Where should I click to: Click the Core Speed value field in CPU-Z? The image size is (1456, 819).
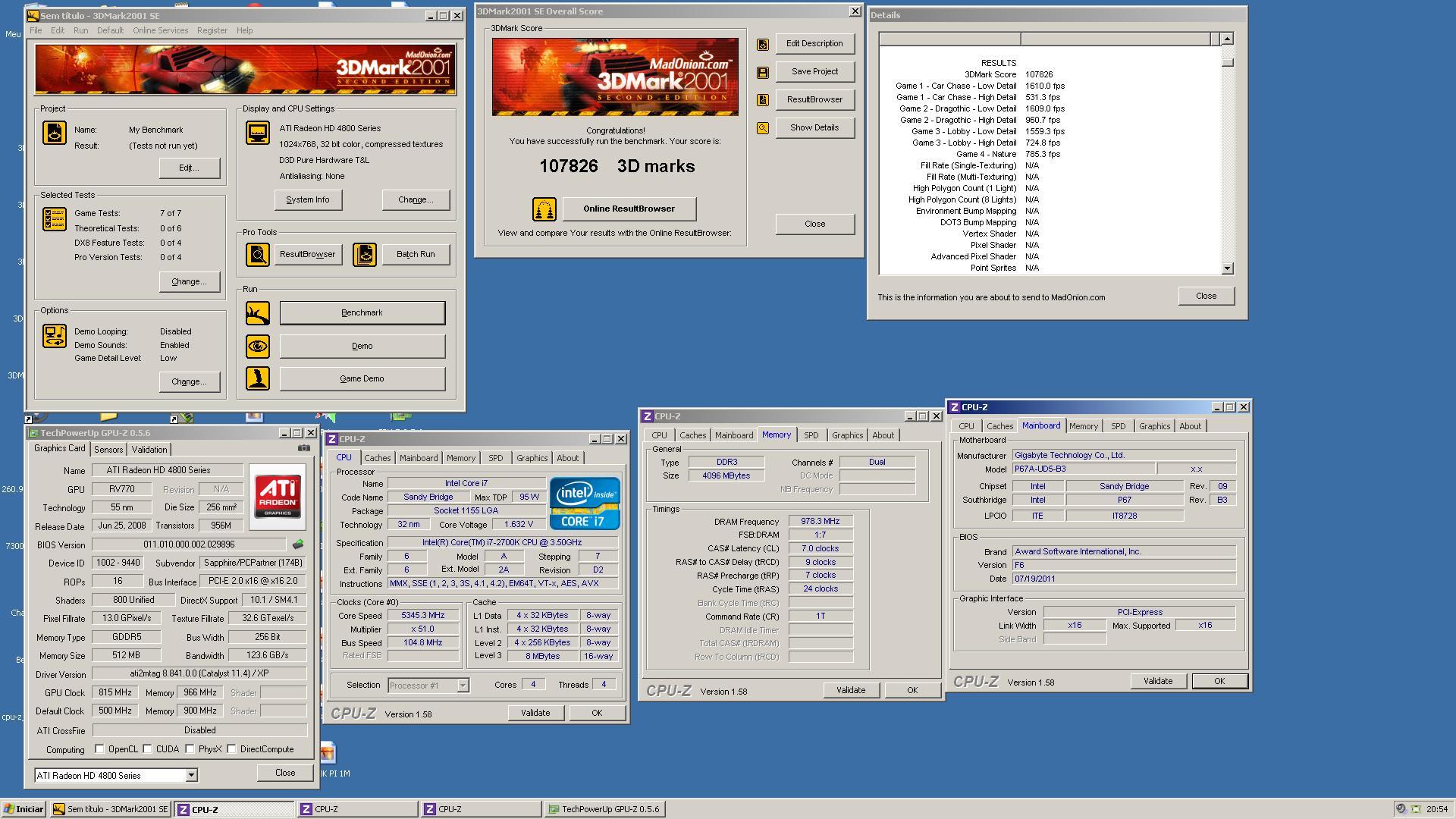click(x=423, y=616)
